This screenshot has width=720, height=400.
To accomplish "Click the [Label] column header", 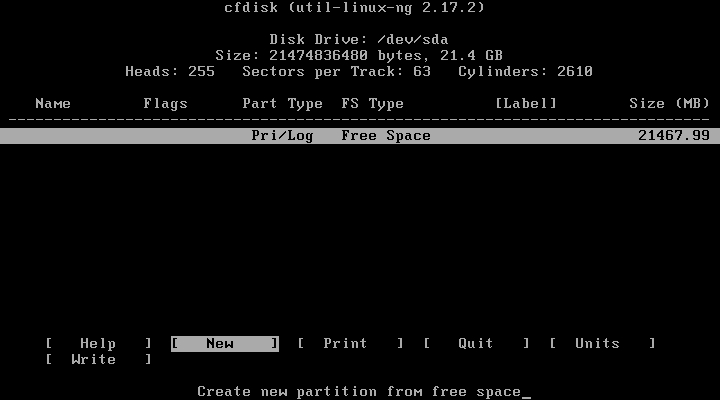I will pyautogui.click(x=526, y=104).
